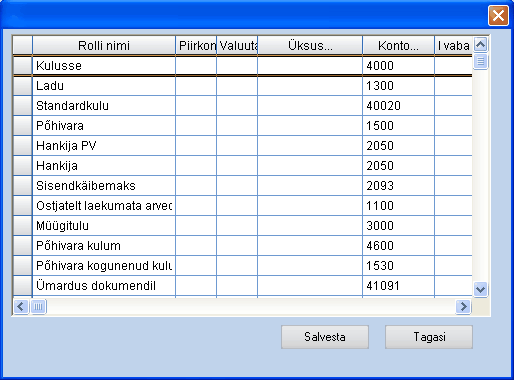
Task: Select the Sisendkäibemaks row name cell
Action: [x=104, y=186]
